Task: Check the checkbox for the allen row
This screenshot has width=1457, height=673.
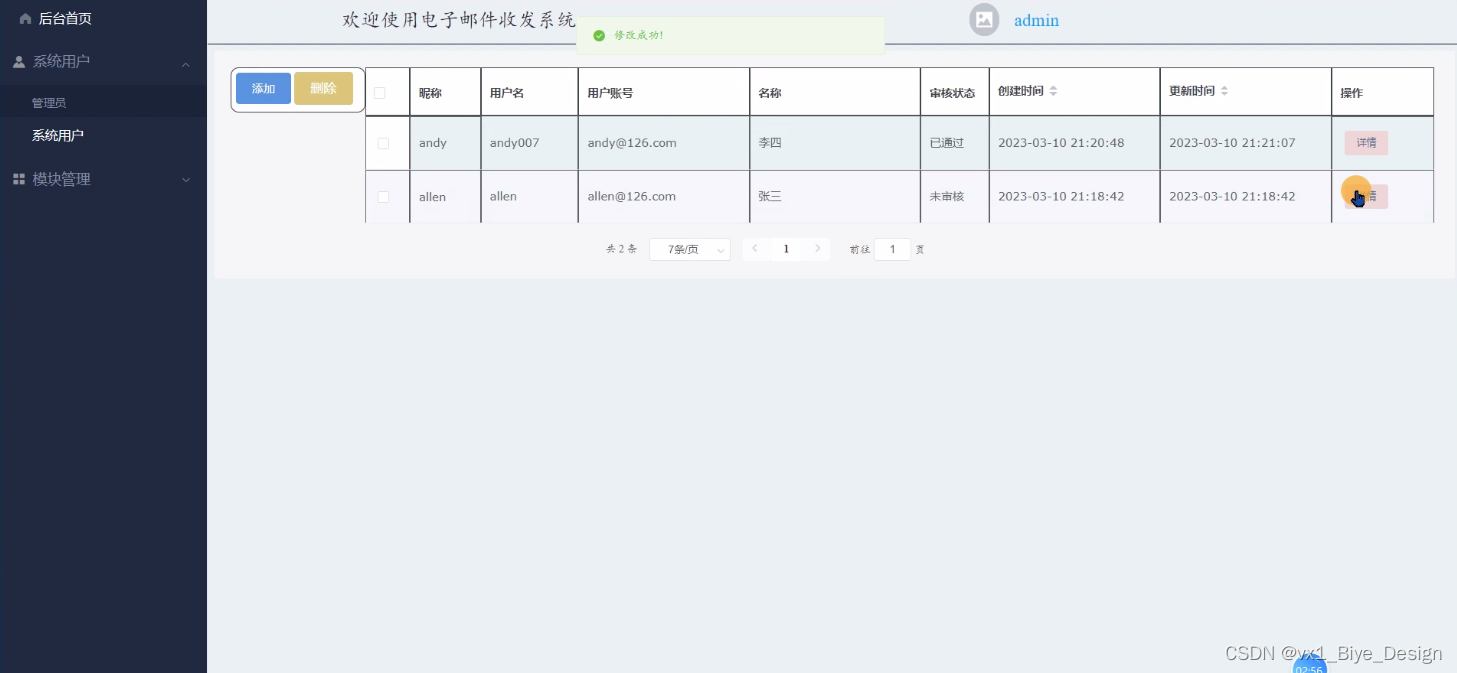Action: 383,197
